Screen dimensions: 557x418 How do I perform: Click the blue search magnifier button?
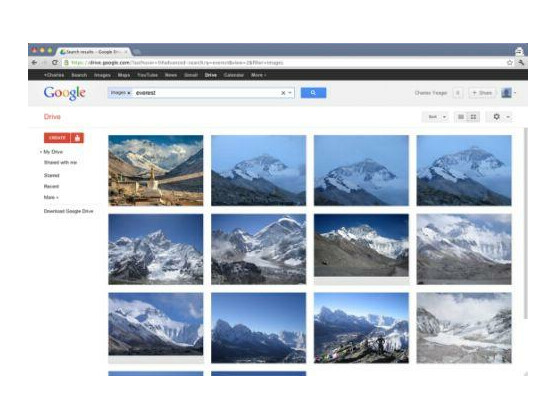pos(313,93)
